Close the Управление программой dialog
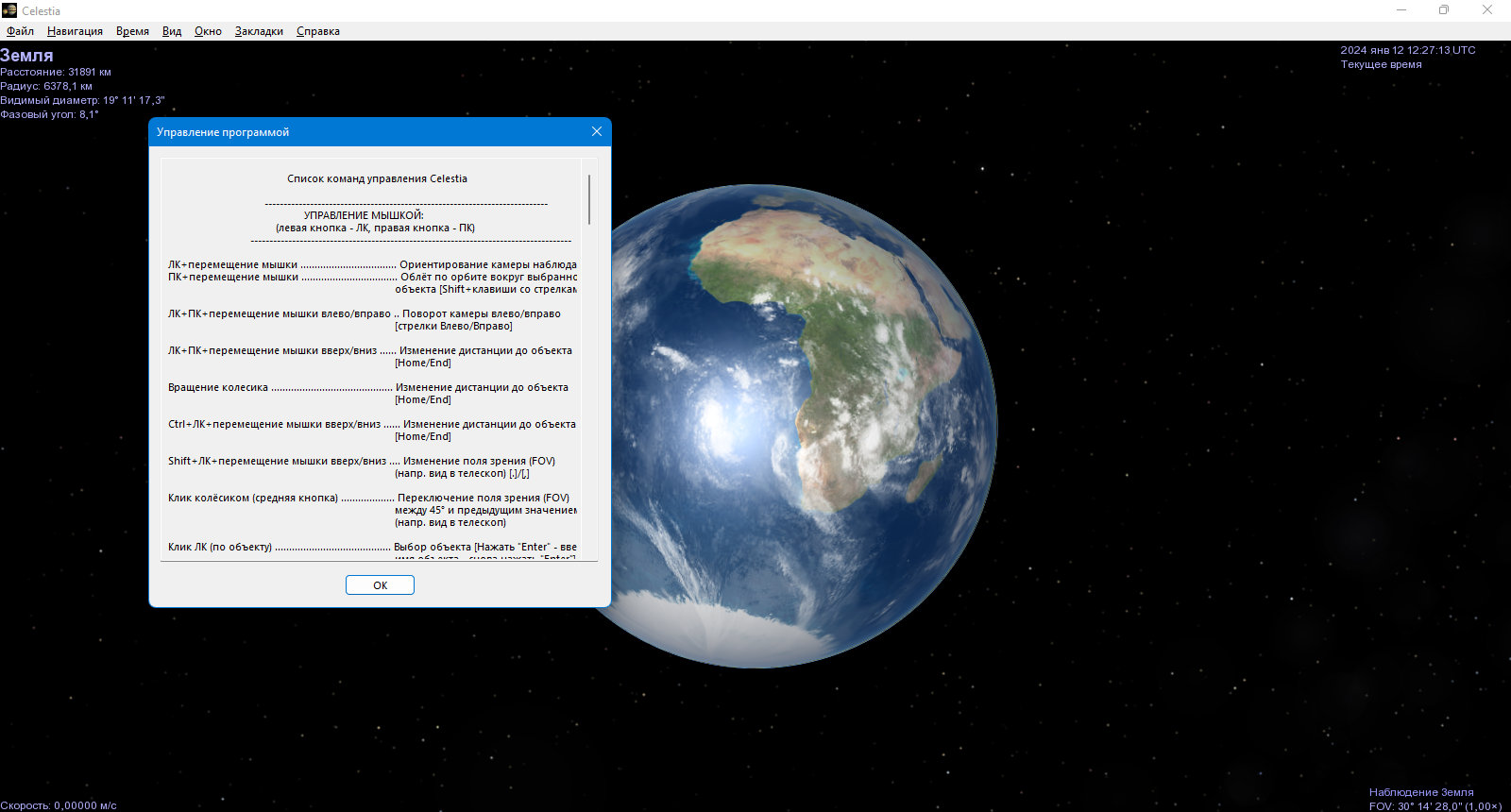Screen dimensions: 1511x812 (x=596, y=131)
